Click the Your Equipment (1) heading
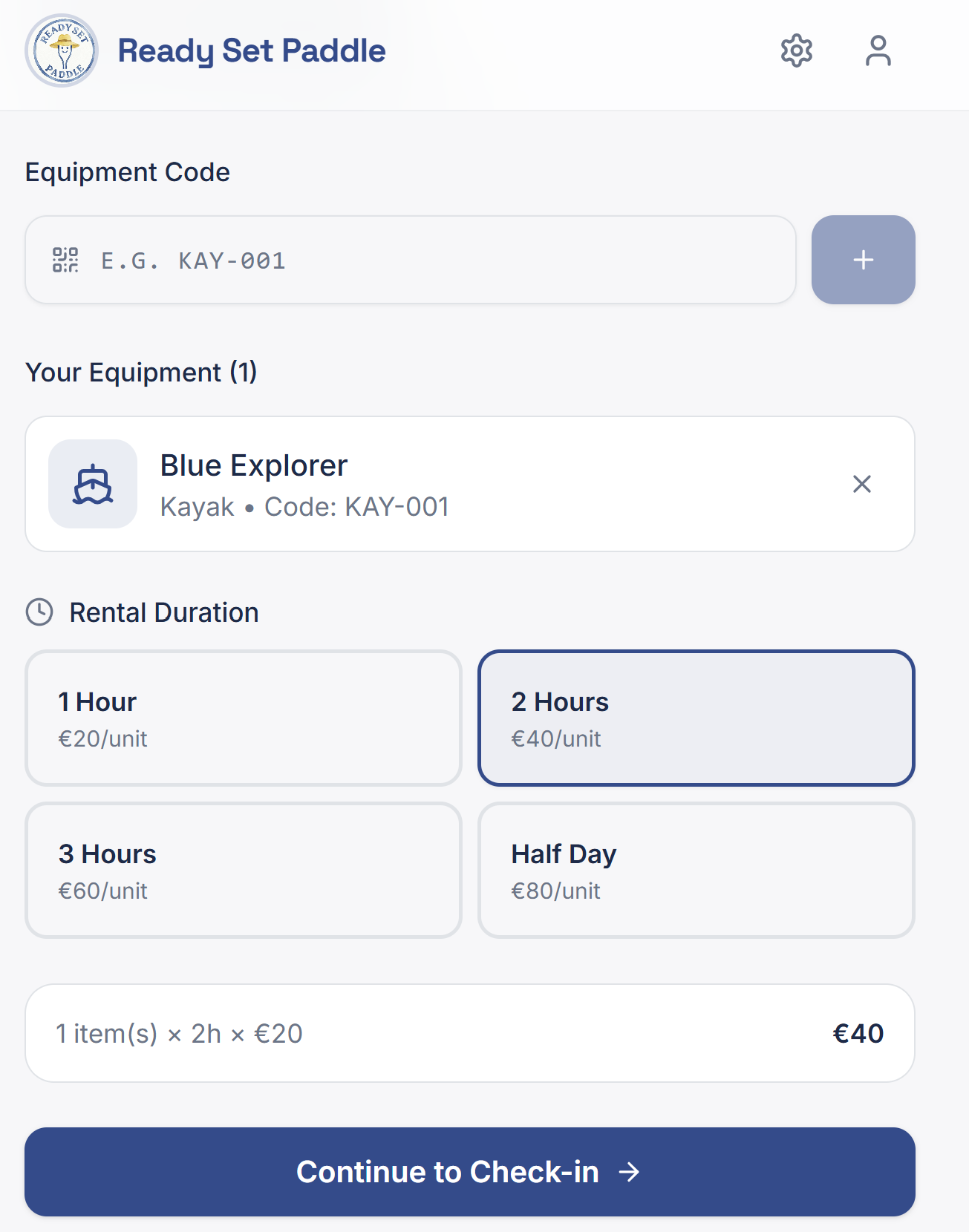 (x=141, y=372)
